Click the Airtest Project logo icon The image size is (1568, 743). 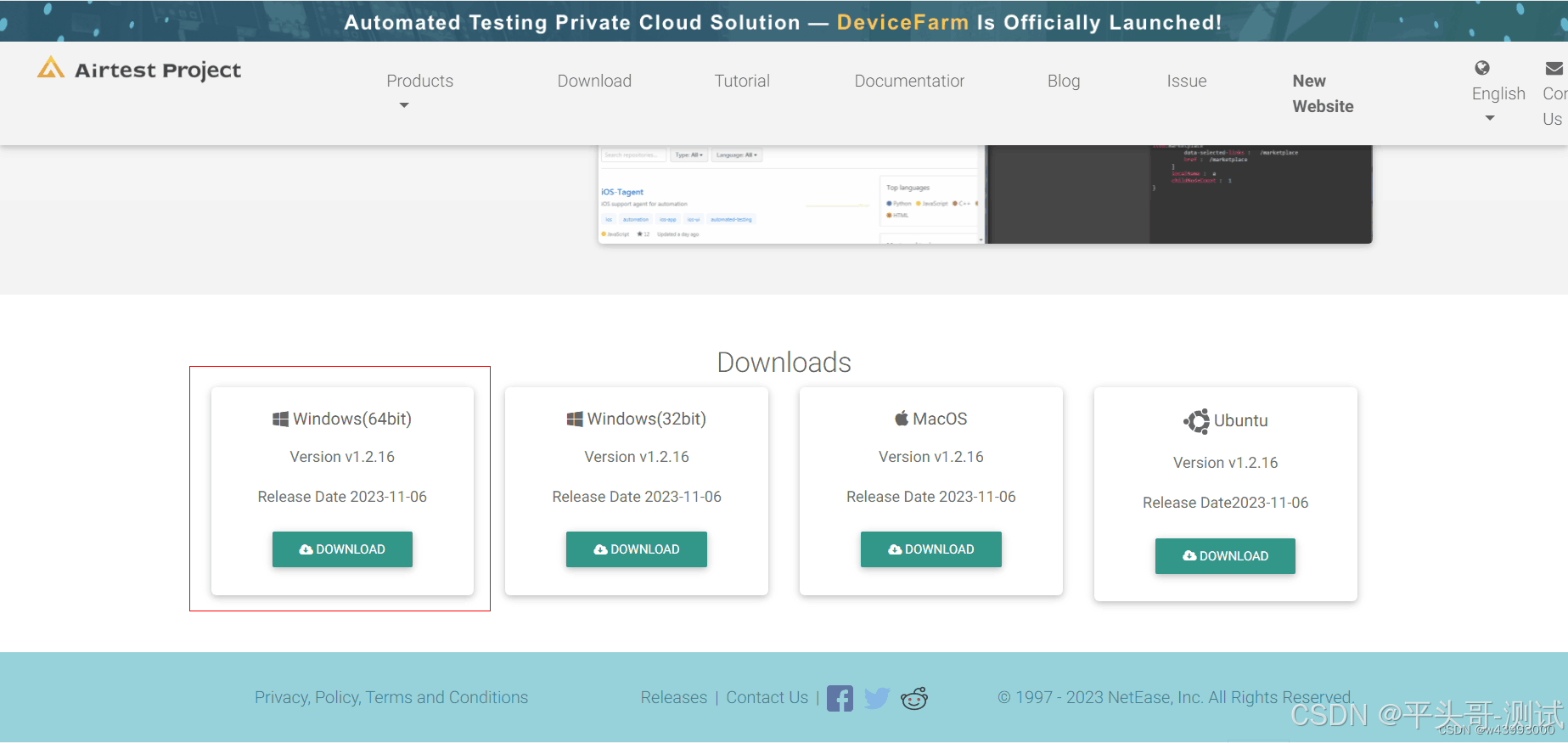coord(51,68)
